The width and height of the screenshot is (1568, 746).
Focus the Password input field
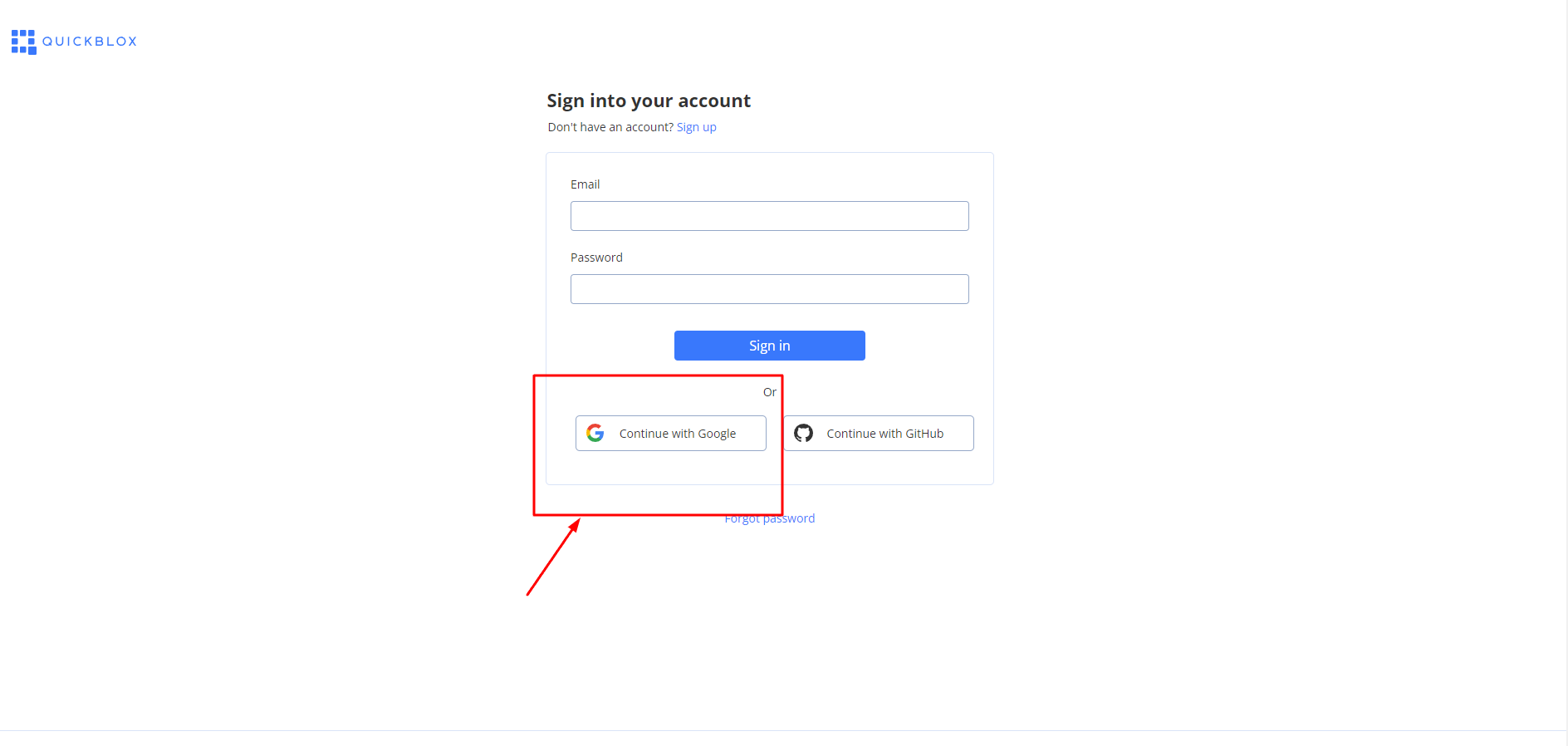(770, 289)
